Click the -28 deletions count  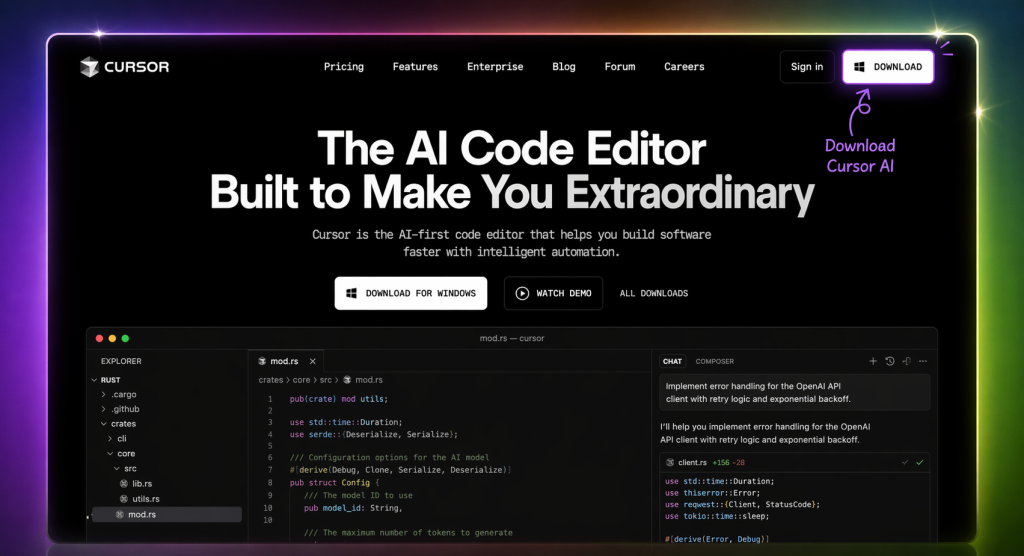(x=738, y=463)
